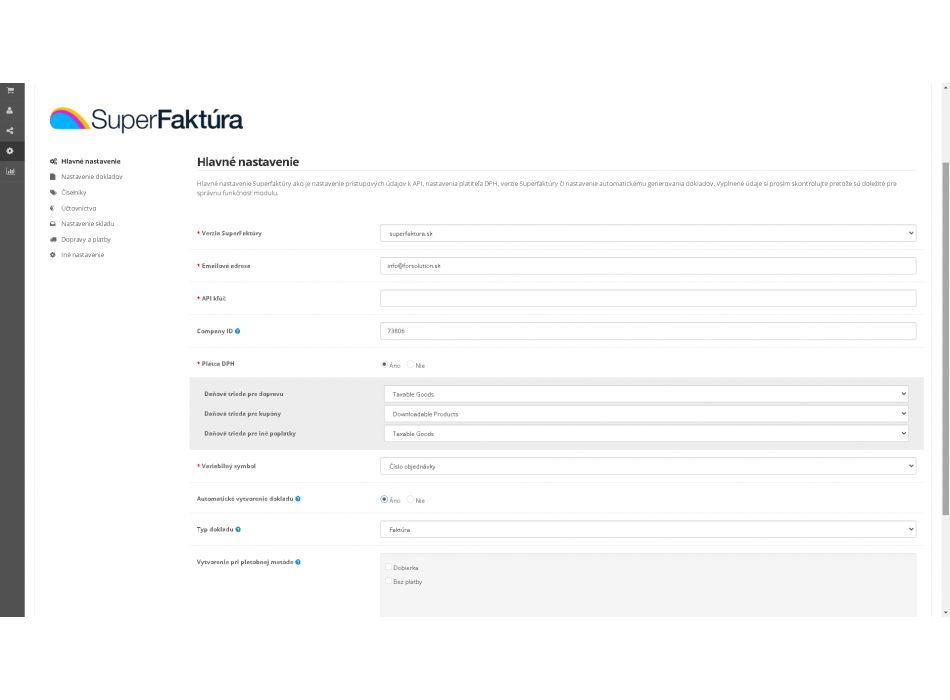The image size is (950, 700).
Task: Click the inbox icon beside Nastavenie skladu
Action: tap(53, 224)
